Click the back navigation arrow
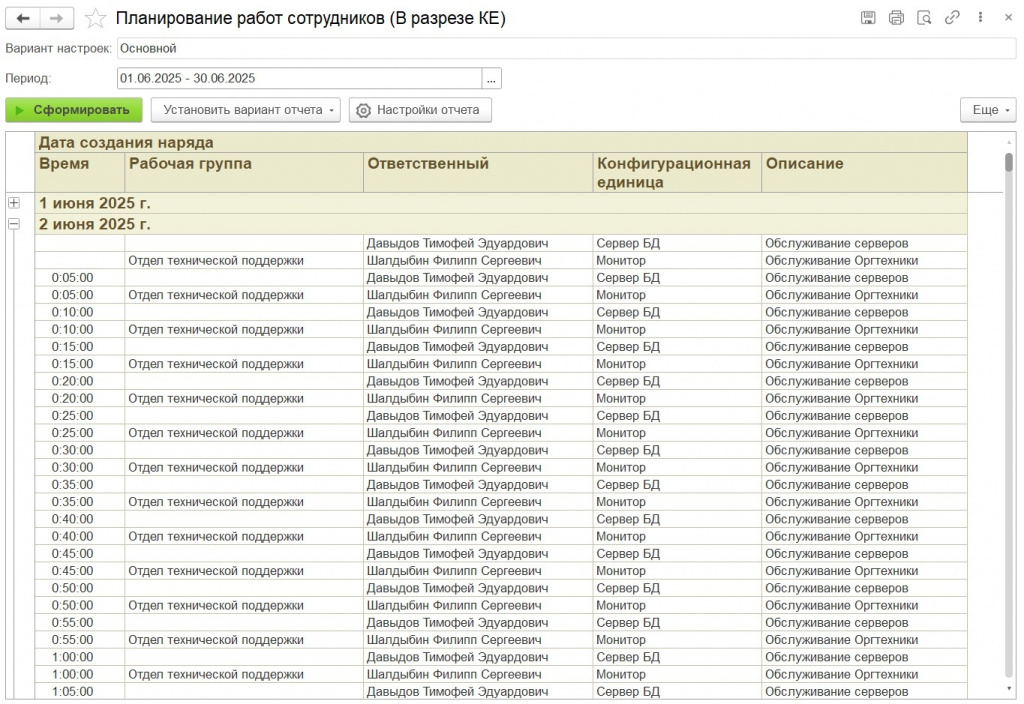Image resolution: width=1024 pixels, height=704 pixels. pyautogui.click(x=23, y=18)
